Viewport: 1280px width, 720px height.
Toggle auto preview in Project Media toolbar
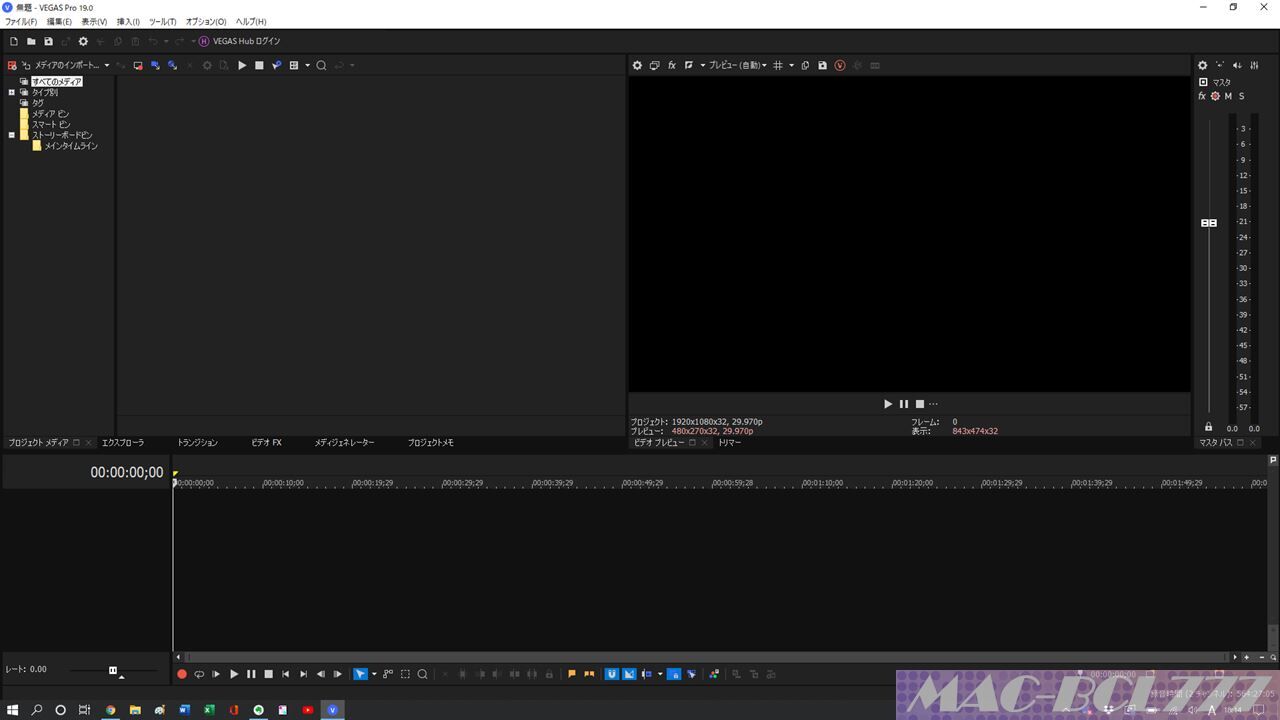pos(276,66)
